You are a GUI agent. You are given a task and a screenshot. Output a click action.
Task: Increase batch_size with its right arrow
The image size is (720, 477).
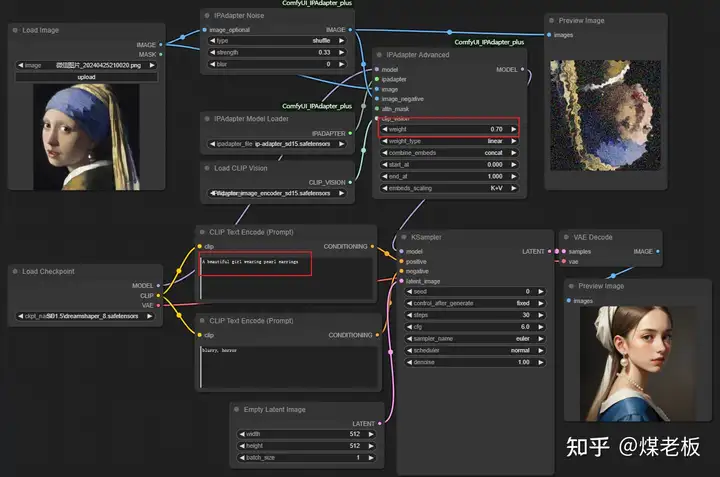click(371, 458)
